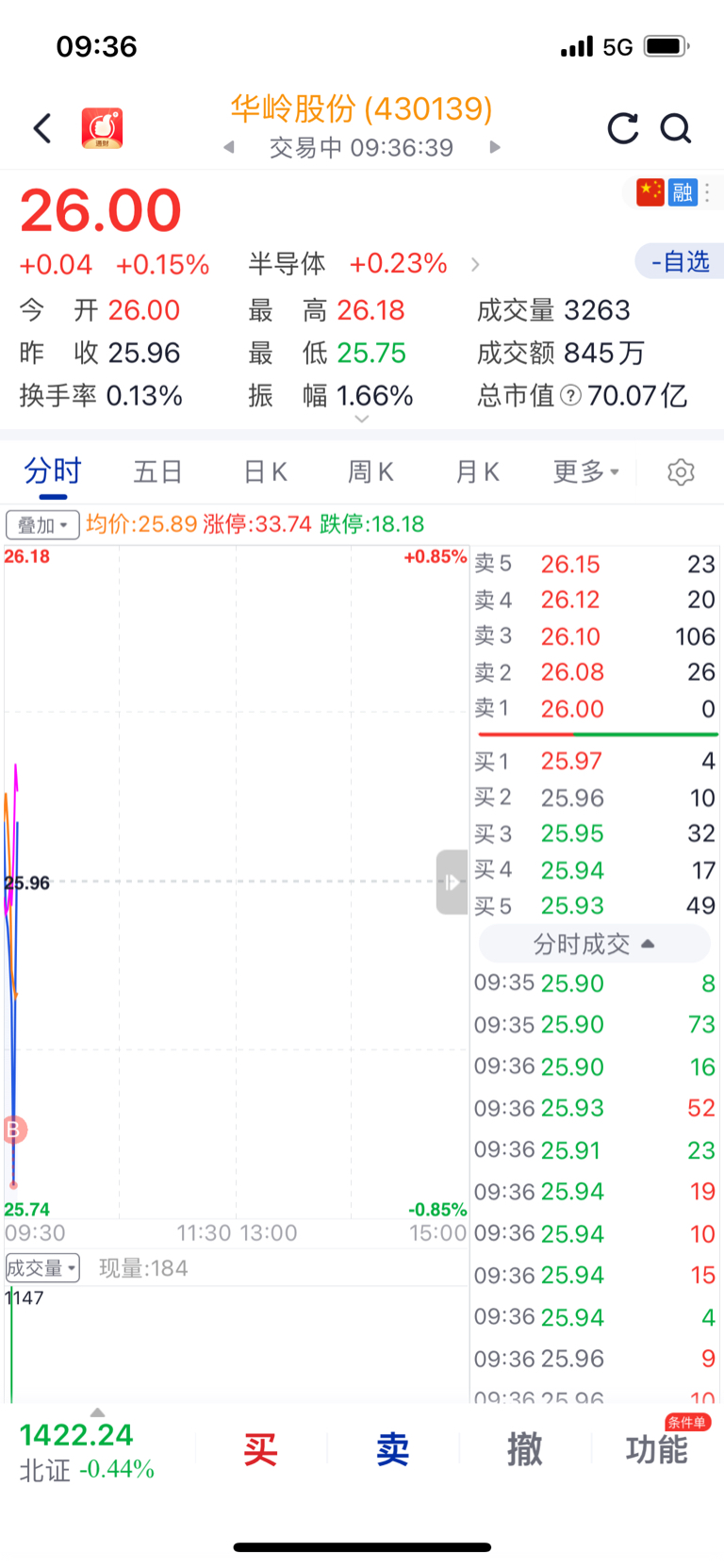
Task: Open the red broker app logo
Action: coord(102,128)
